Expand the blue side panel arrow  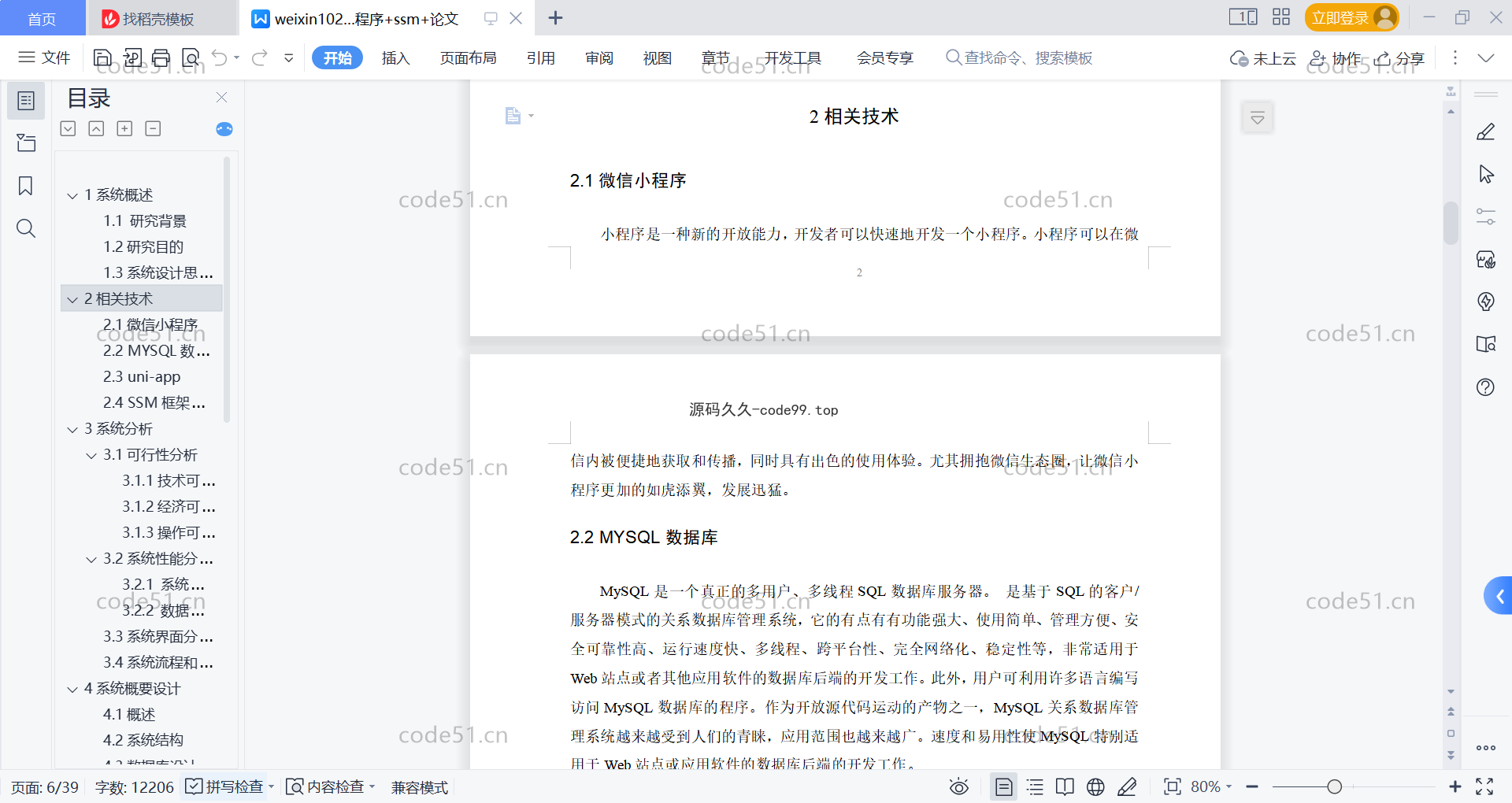tap(1499, 596)
